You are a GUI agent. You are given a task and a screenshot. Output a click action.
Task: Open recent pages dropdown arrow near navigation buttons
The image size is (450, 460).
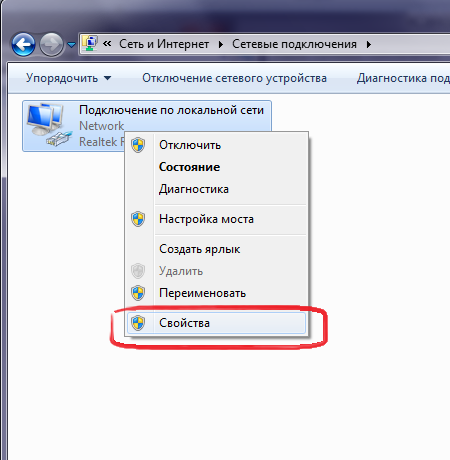[71, 44]
